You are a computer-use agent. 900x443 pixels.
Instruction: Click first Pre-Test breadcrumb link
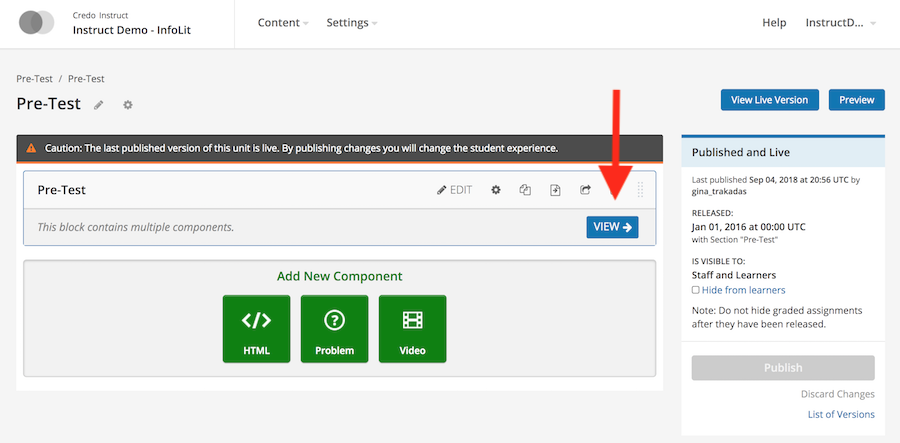click(x=34, y=79)
